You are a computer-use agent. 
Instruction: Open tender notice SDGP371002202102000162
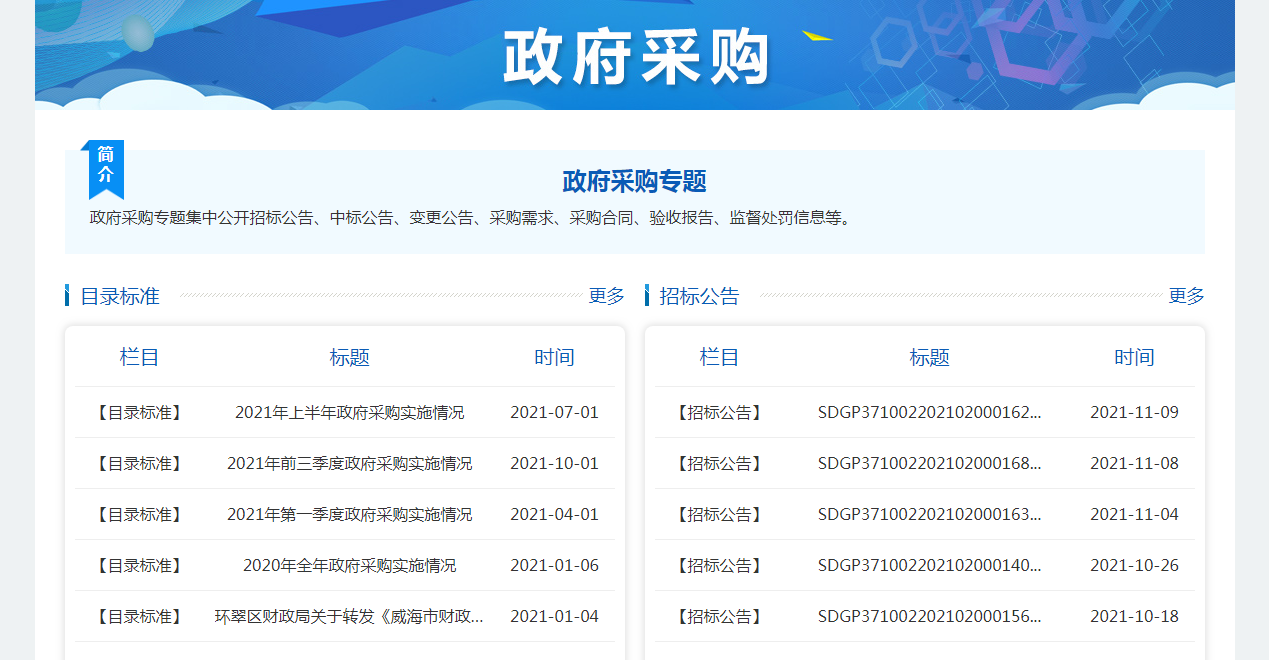929,412
